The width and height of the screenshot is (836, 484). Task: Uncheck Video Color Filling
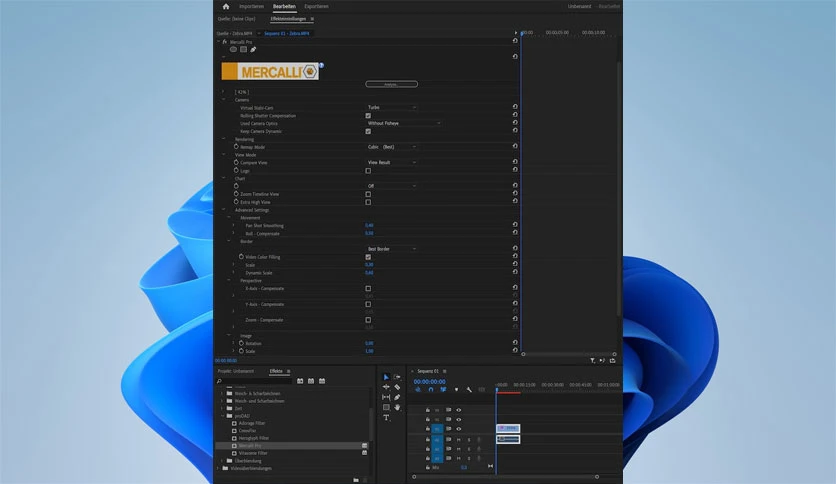coord(368,257)
